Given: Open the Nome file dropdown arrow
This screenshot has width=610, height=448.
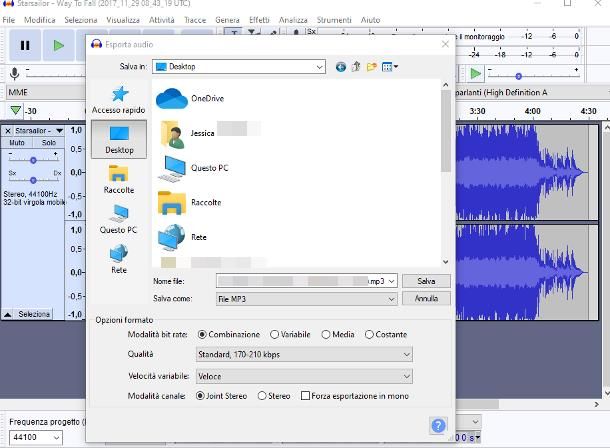Looking at the screenshot, I should [x=391, y=281].
